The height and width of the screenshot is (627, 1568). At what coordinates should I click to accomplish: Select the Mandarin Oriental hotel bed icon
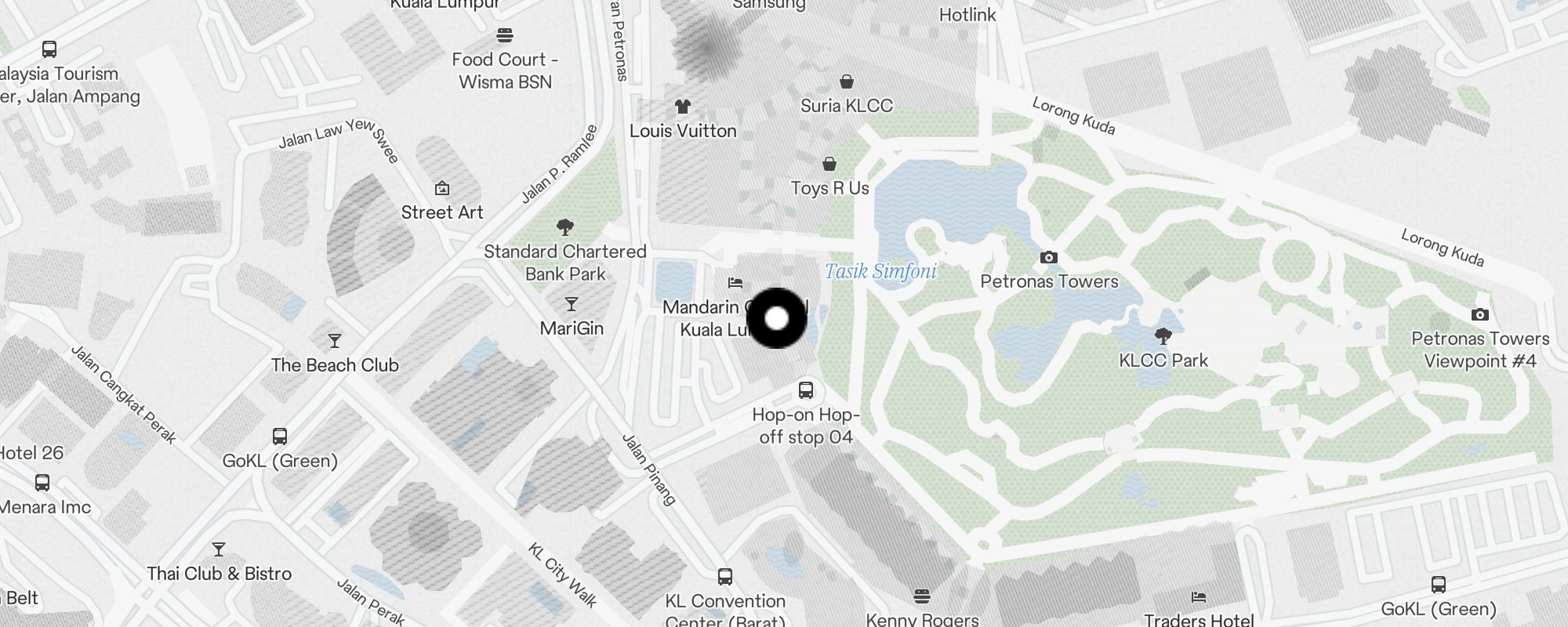[735, 282]
